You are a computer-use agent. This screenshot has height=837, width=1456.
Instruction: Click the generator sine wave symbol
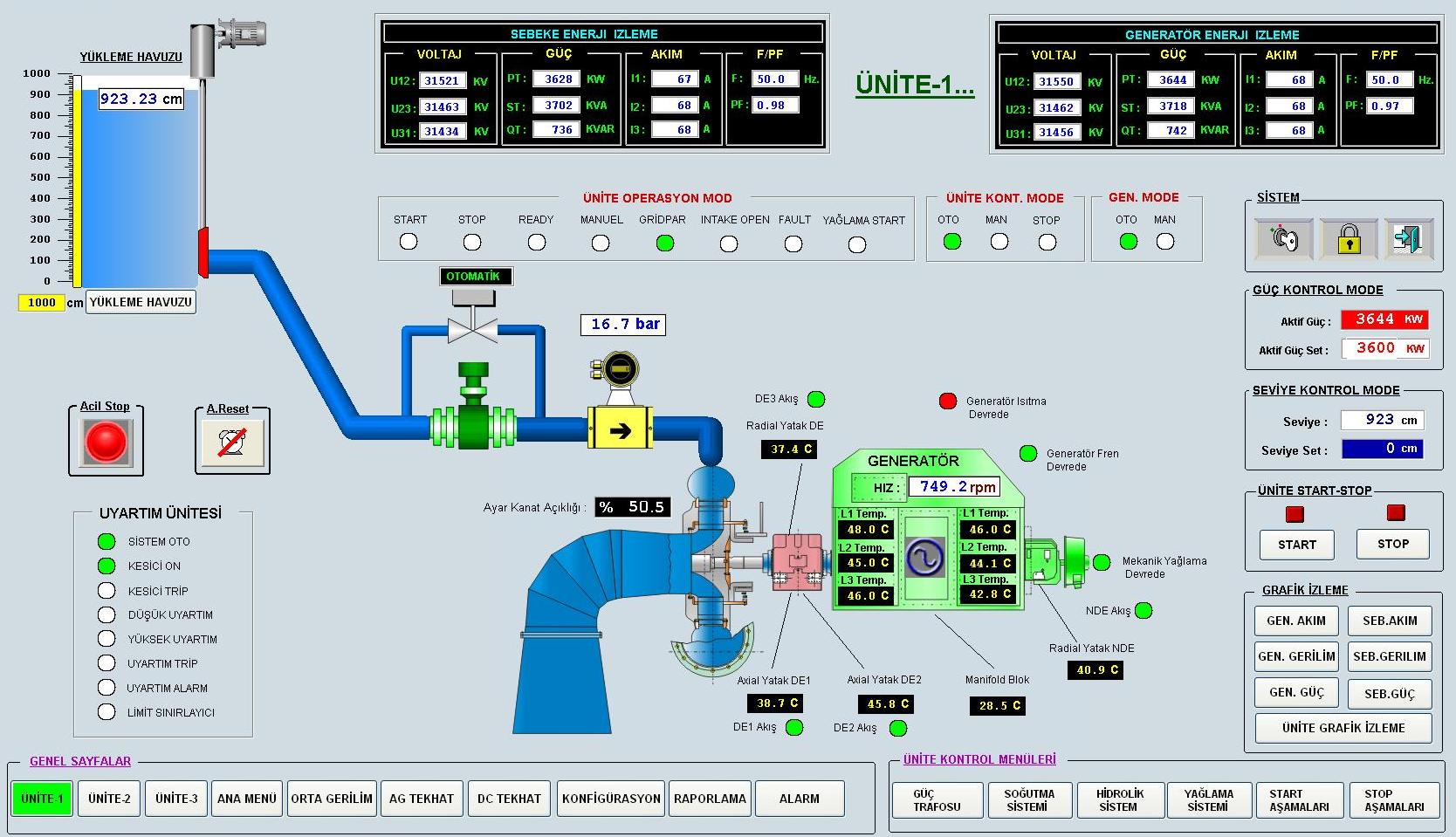pyautogui.click(x=924, y=557)
